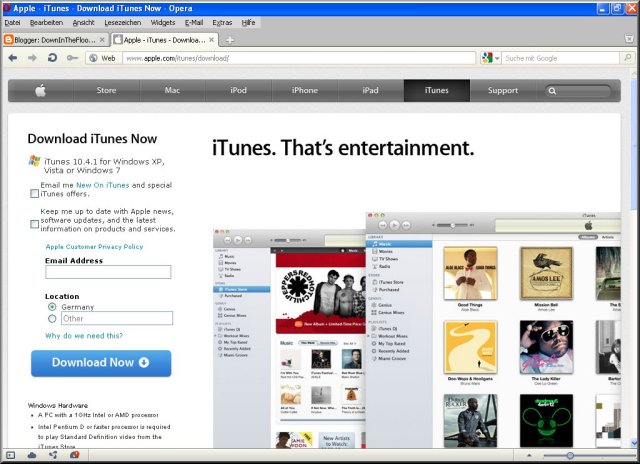Image resolution: width=640 pixels, height=464 pixels.
Task: Click the key wand icon in toolbar
Action: click(x=72, y=58)
